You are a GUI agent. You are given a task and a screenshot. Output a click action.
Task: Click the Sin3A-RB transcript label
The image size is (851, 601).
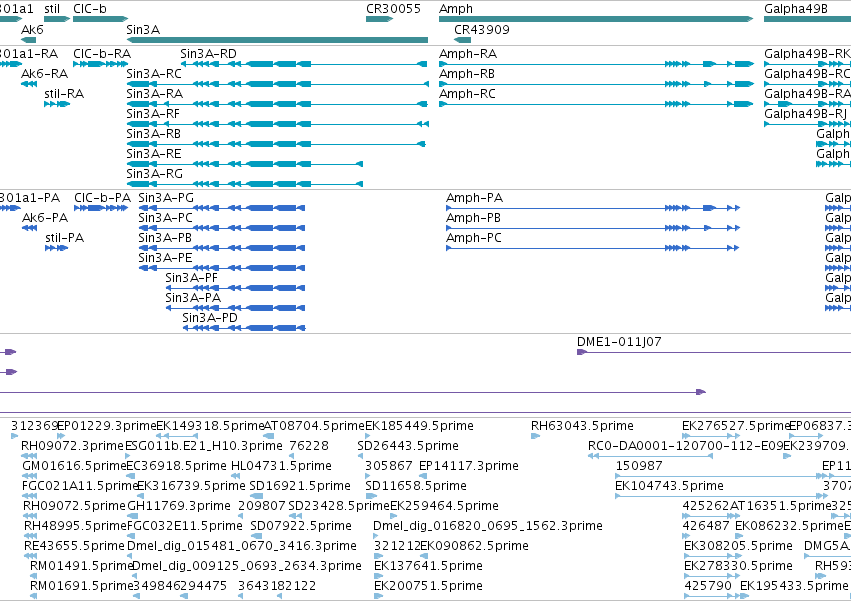click(x=153, y=134)
